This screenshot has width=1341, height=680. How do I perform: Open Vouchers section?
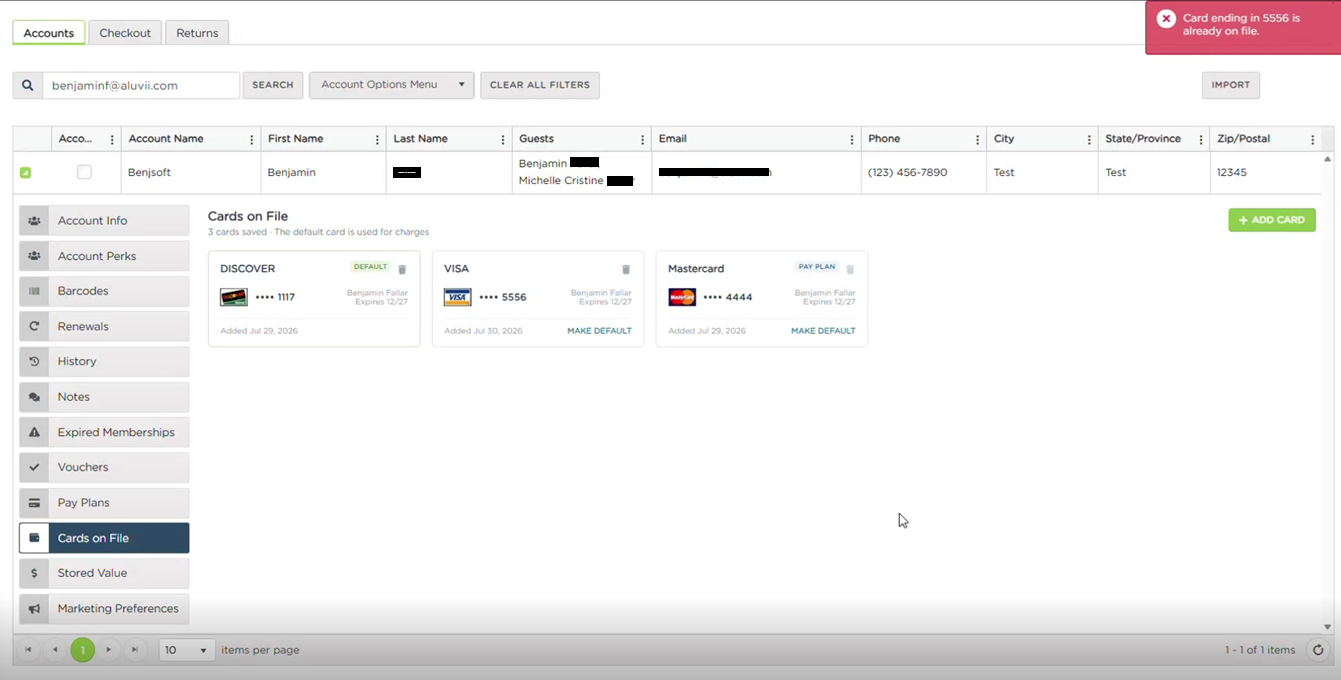tap(104, 467)
